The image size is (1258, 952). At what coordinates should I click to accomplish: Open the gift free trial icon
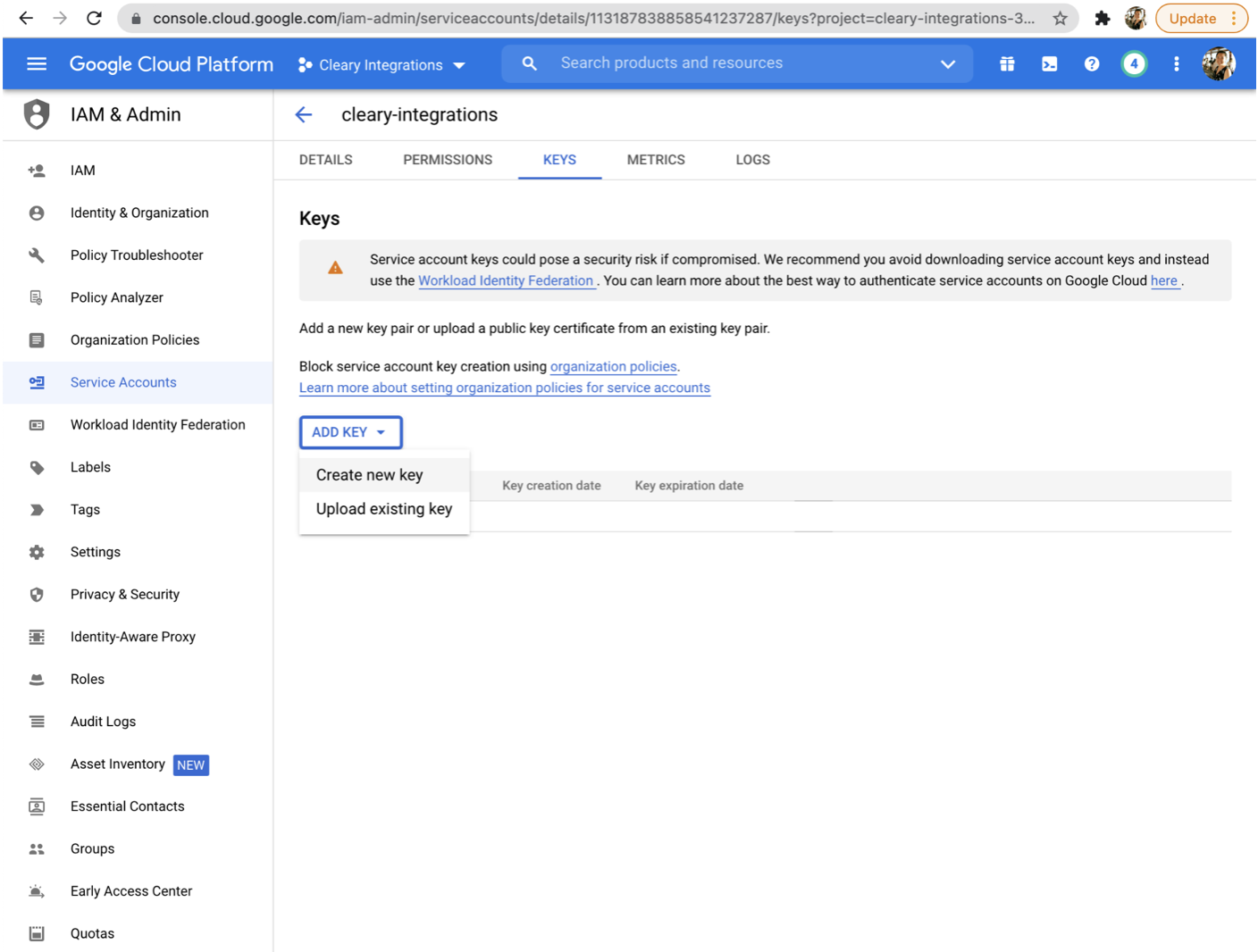pos(1007,64)
